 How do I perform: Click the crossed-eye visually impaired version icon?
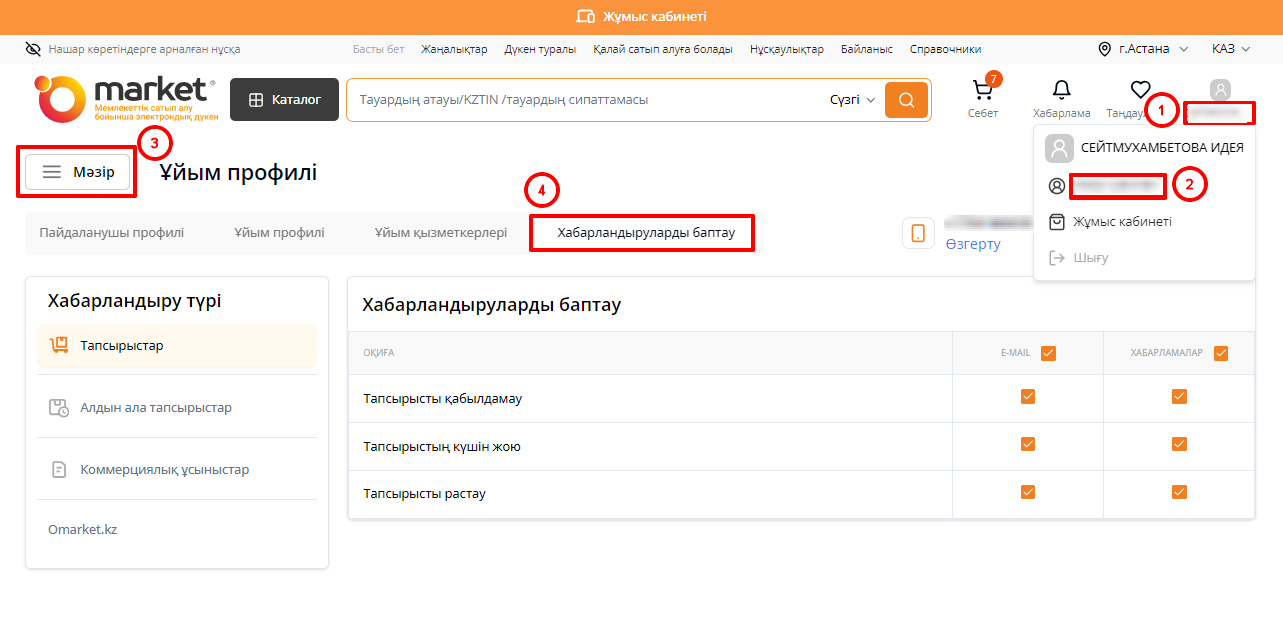34,49
